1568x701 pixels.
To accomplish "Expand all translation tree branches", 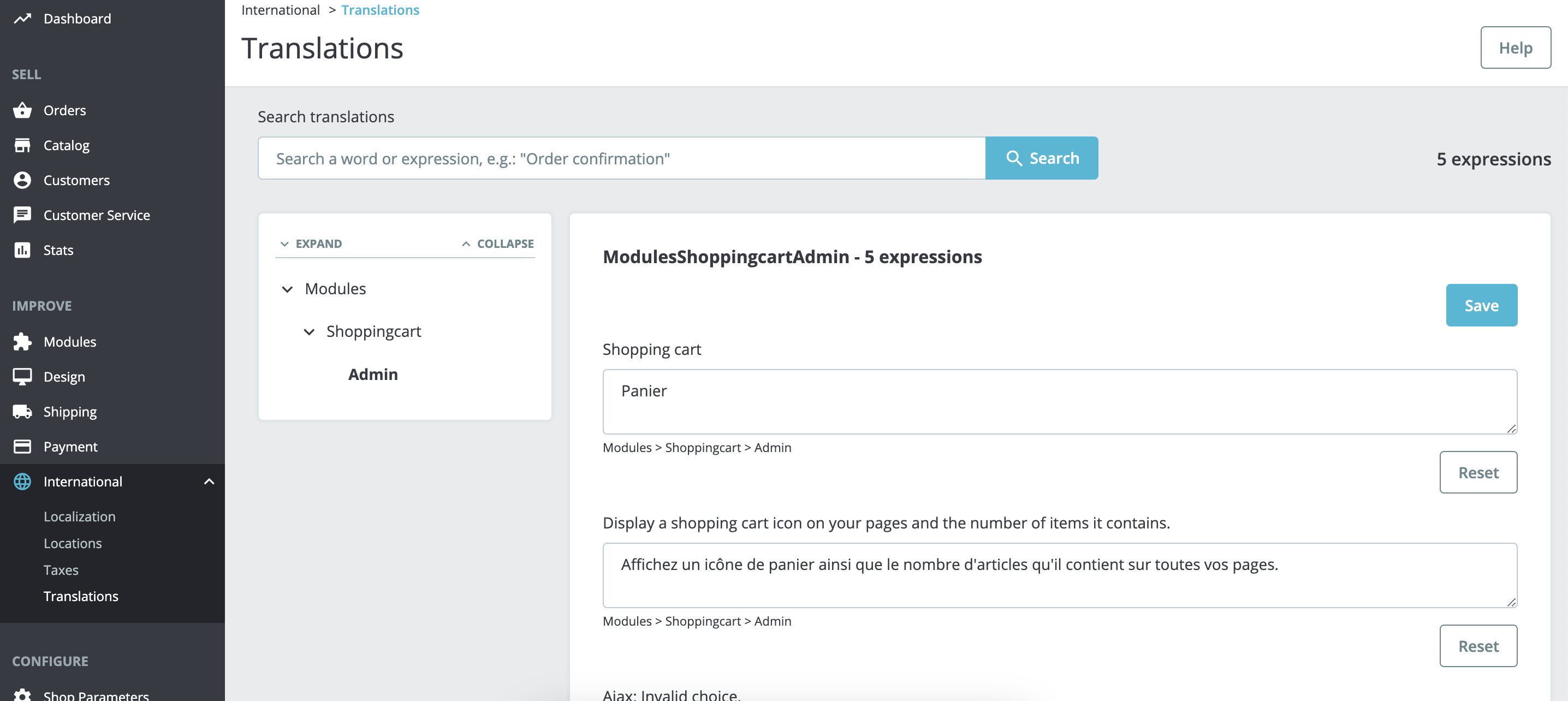I will point(312,243).
